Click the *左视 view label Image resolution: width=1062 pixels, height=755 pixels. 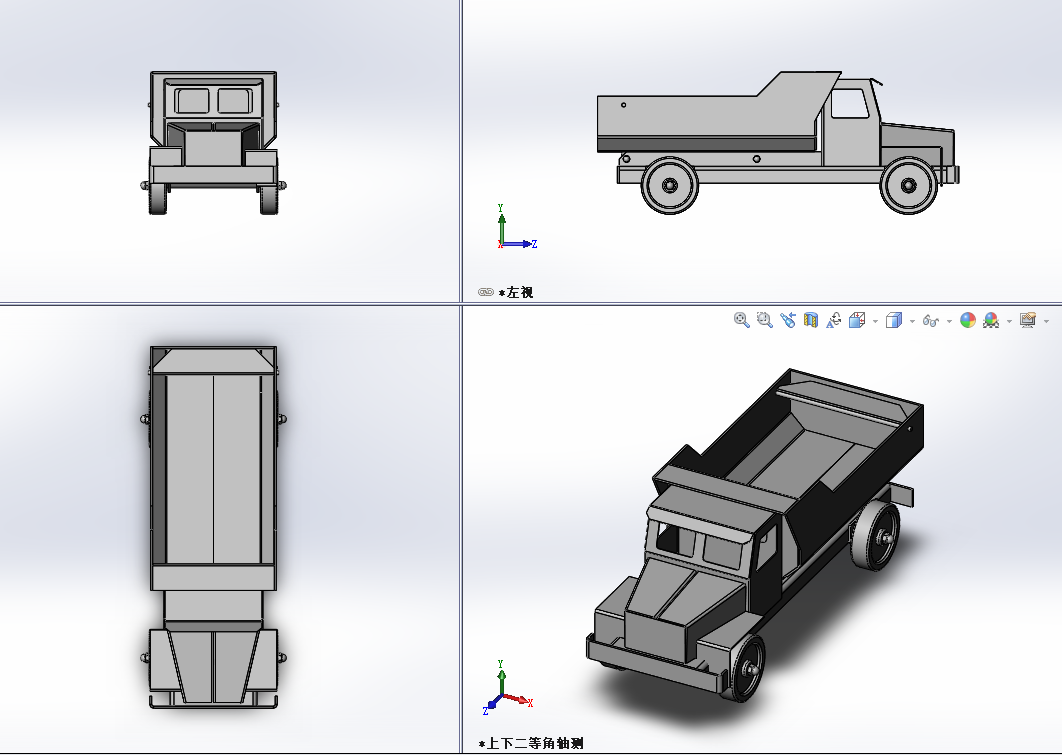[x=516, y=293]
